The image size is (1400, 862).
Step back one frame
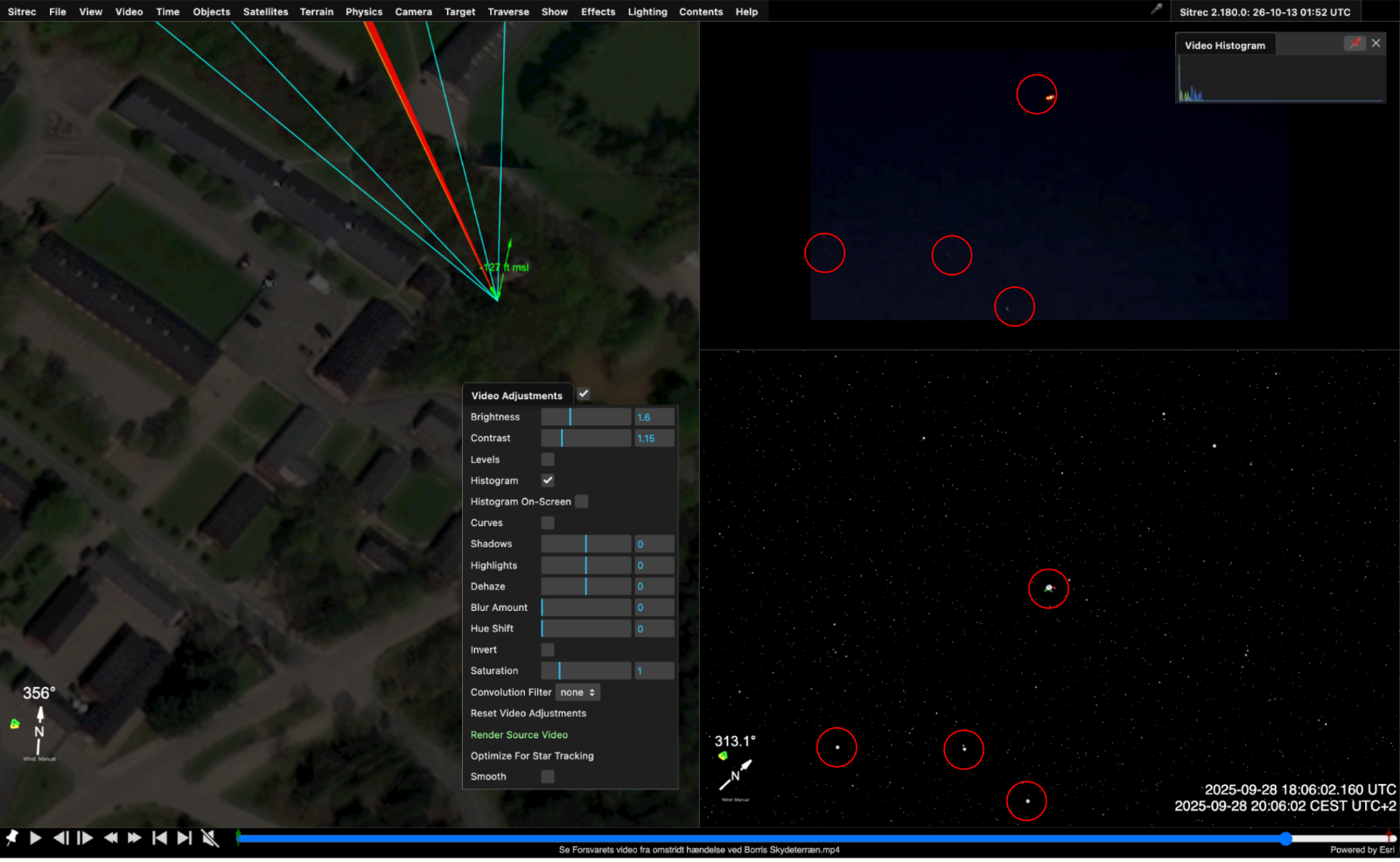[x=60, y=837]
